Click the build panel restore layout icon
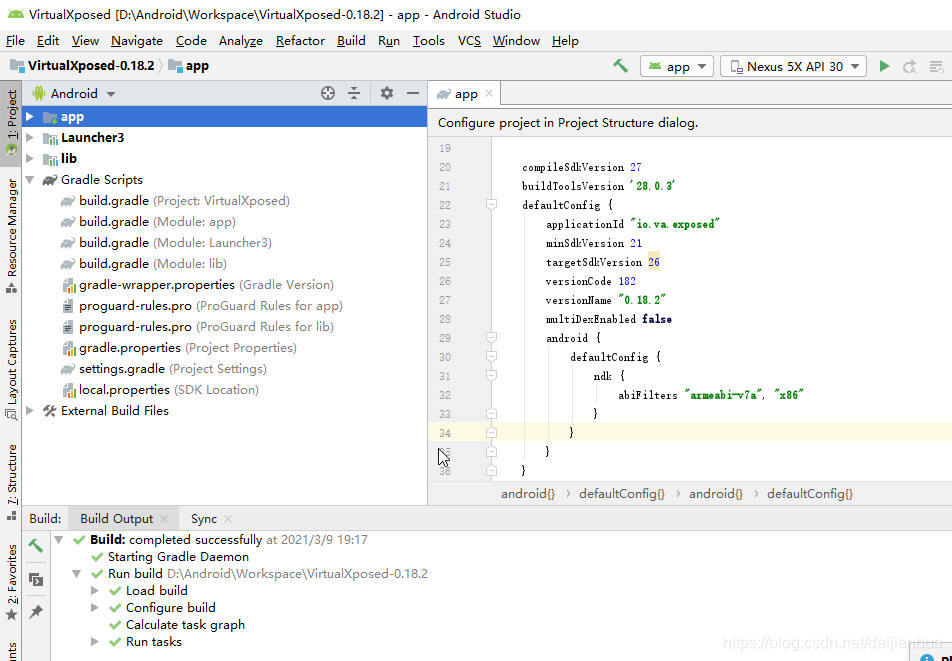This screenshot has height=661, width=952. point(36,580)
